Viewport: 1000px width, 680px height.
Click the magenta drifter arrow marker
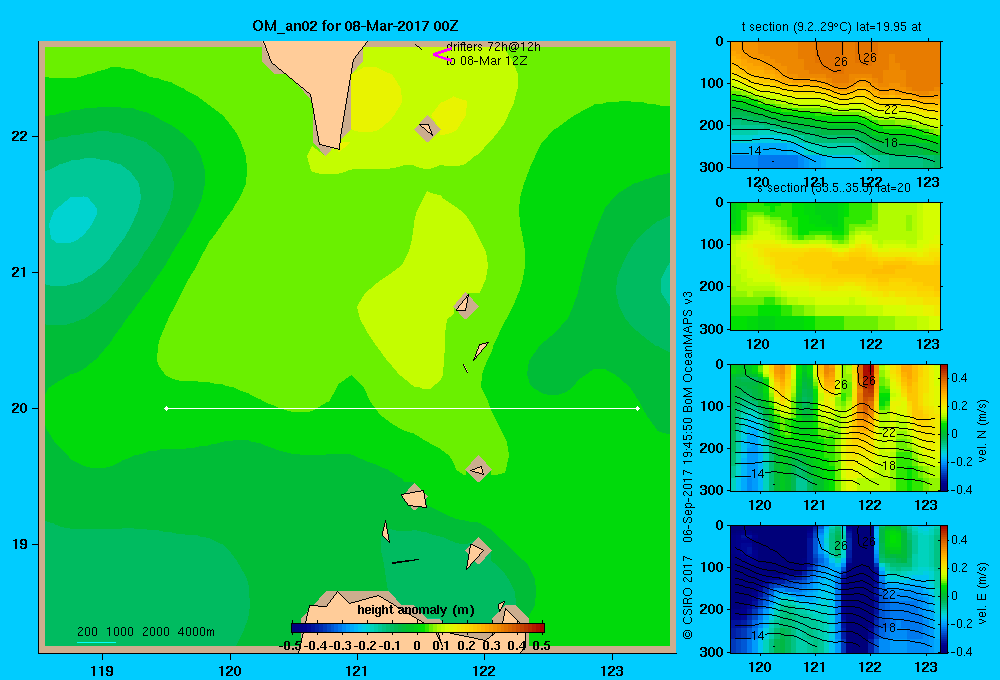(x=441, y=55)
